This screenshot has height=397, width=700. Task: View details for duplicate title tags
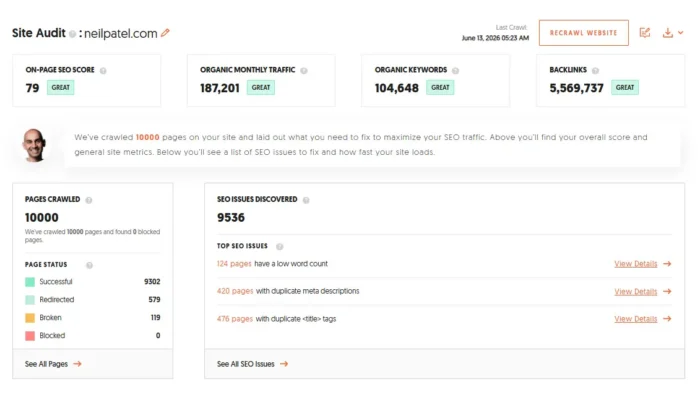click(x=635, y=319)
